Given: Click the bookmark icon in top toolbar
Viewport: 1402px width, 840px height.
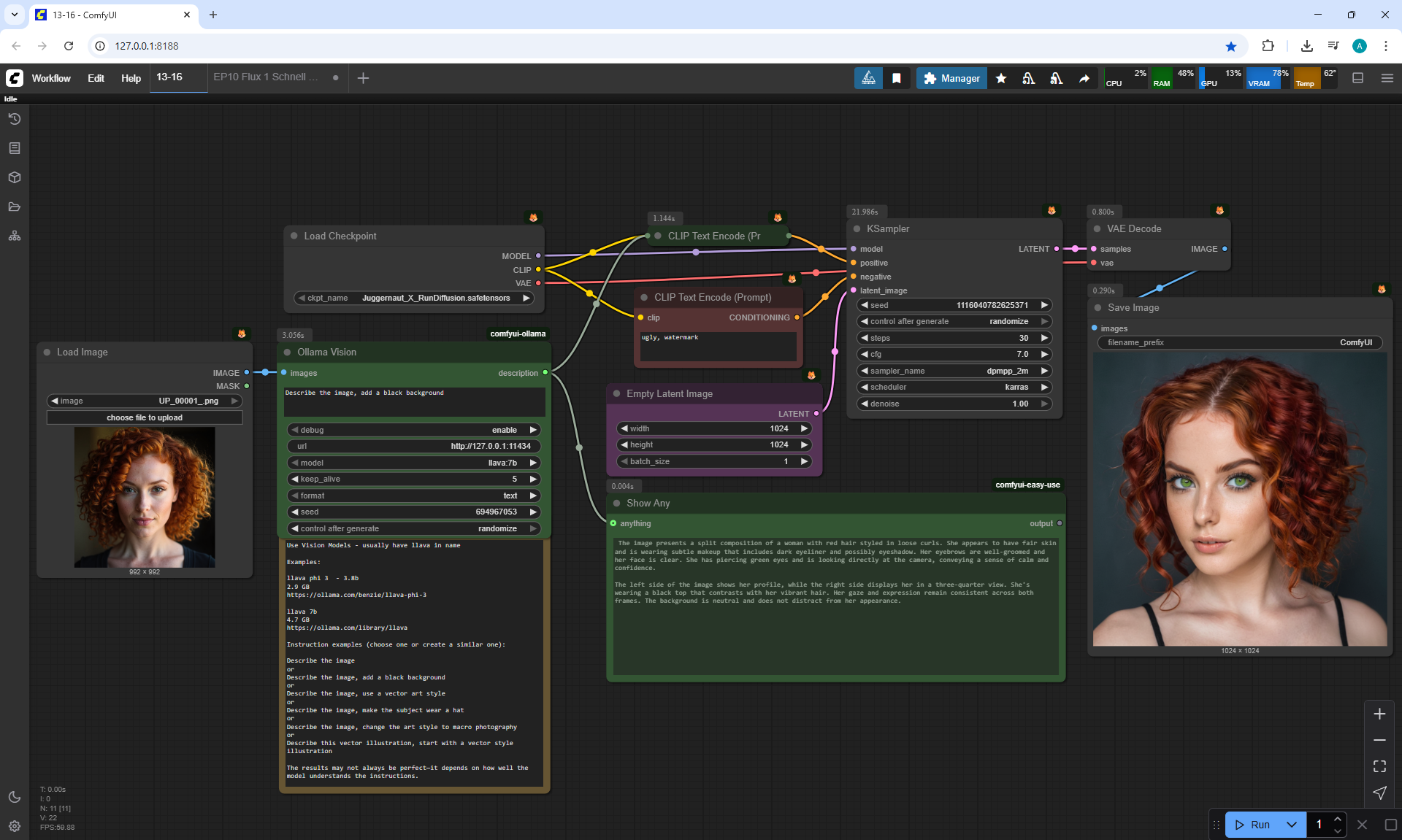Looking at the screenshot, I should point(897,78).
